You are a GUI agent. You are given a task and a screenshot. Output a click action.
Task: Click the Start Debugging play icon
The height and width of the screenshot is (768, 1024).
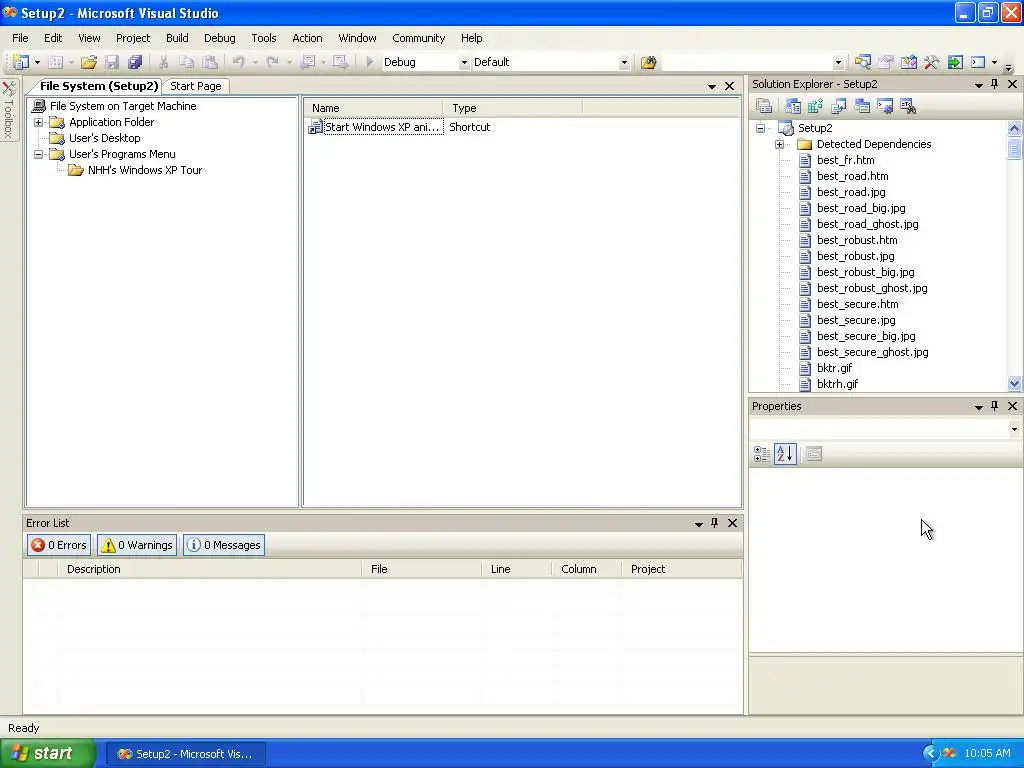(370, 62)
